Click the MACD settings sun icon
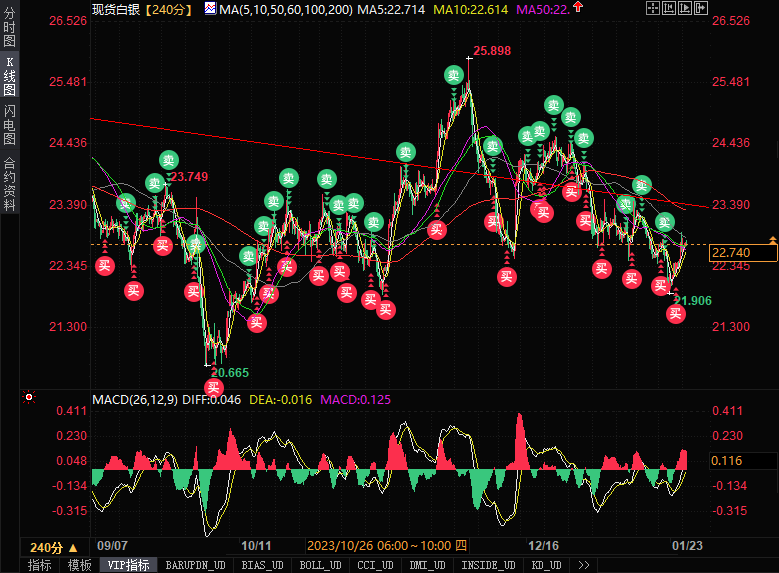Viewport: 779px width, 573px height. [29, 397]
